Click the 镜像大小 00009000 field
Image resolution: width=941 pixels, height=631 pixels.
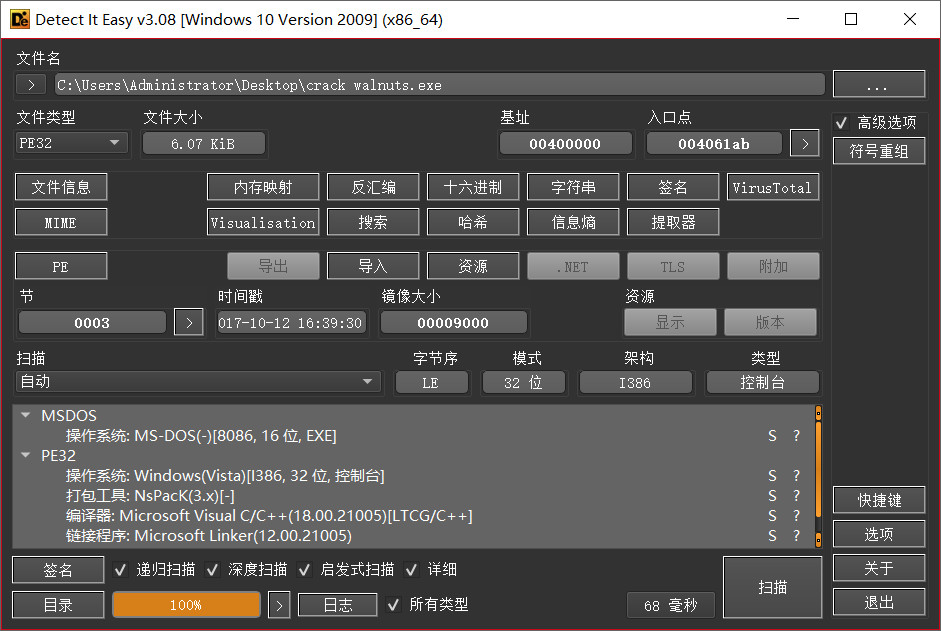tap(454, 322)
